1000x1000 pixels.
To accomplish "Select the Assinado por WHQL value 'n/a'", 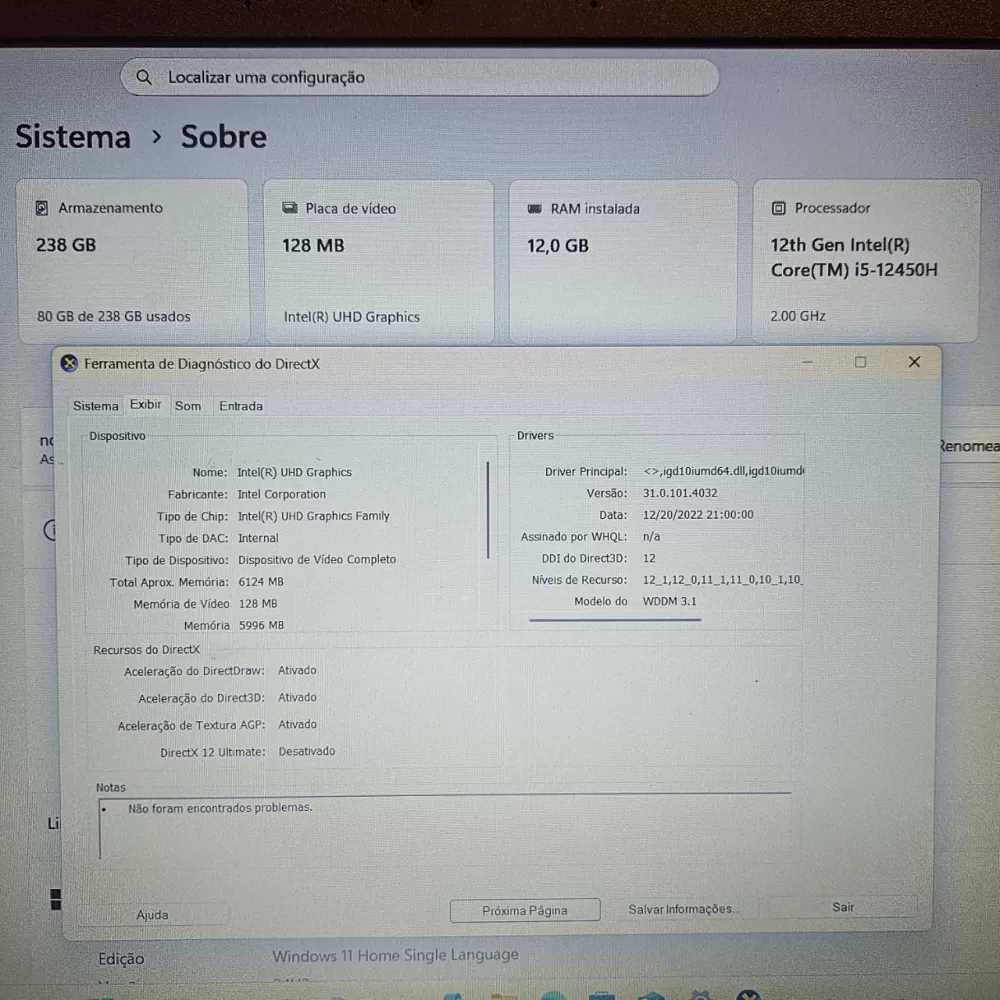I will click(x=651, y=536).
